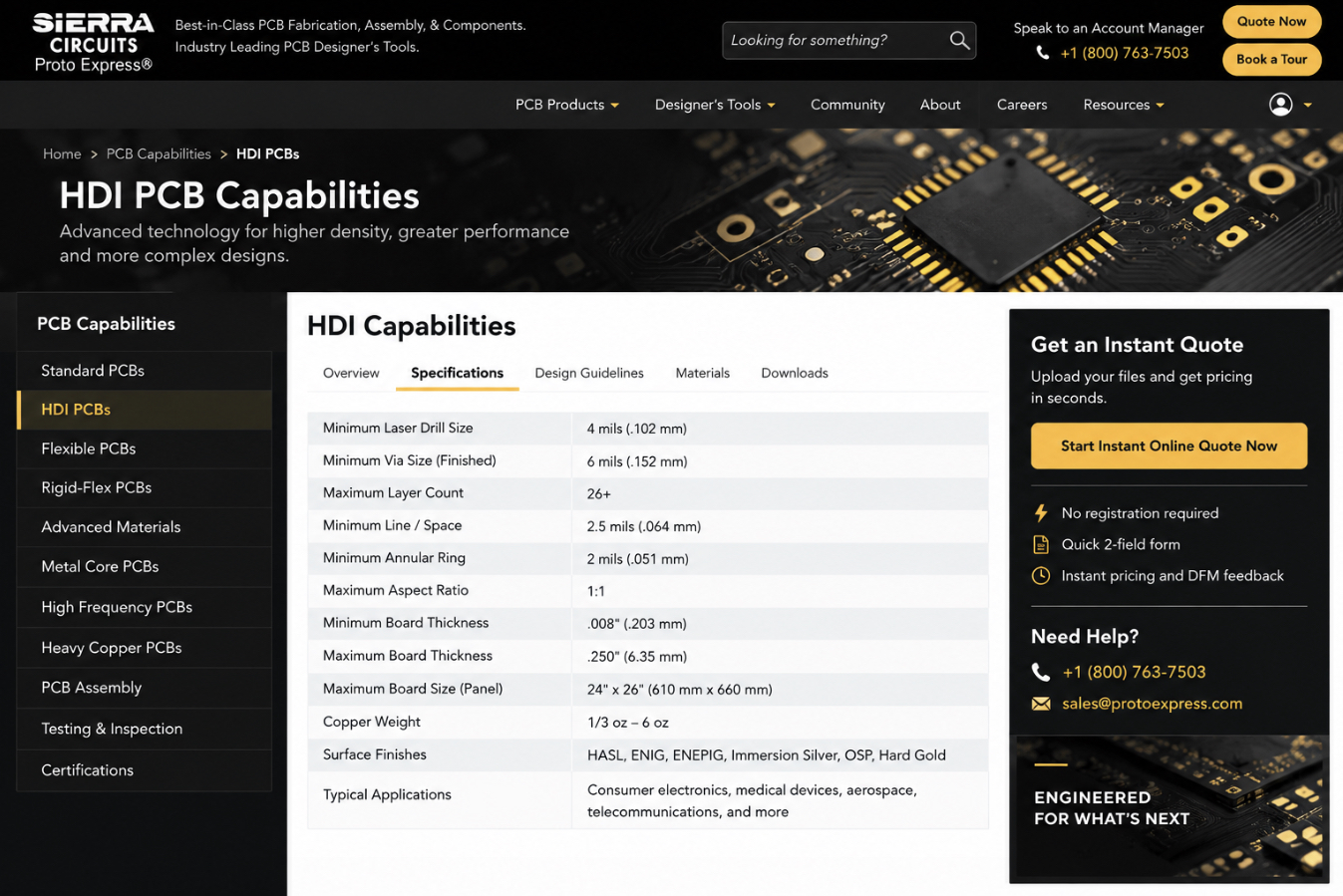Open PCB Assembly in the sidebar
This screenshot has width=1343, height=896.
tap(145, 688)
